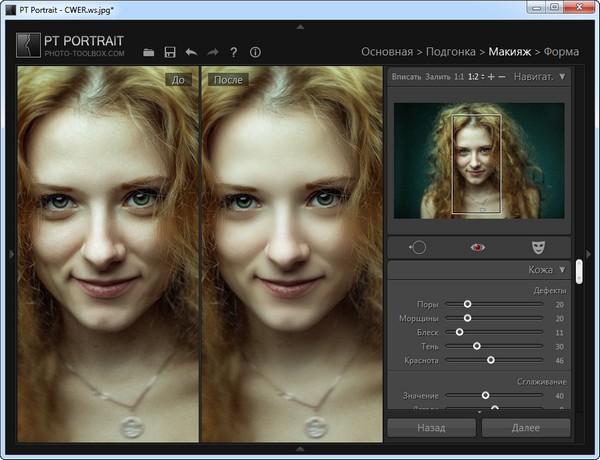
Task: Open the info (i) icon
Action: 255,52
